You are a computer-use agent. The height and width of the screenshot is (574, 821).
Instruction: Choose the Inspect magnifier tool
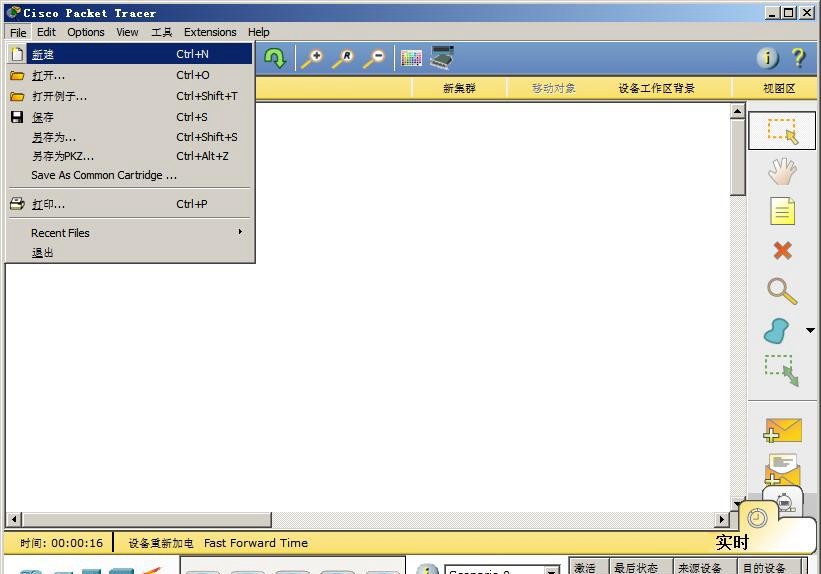[782, 291]
